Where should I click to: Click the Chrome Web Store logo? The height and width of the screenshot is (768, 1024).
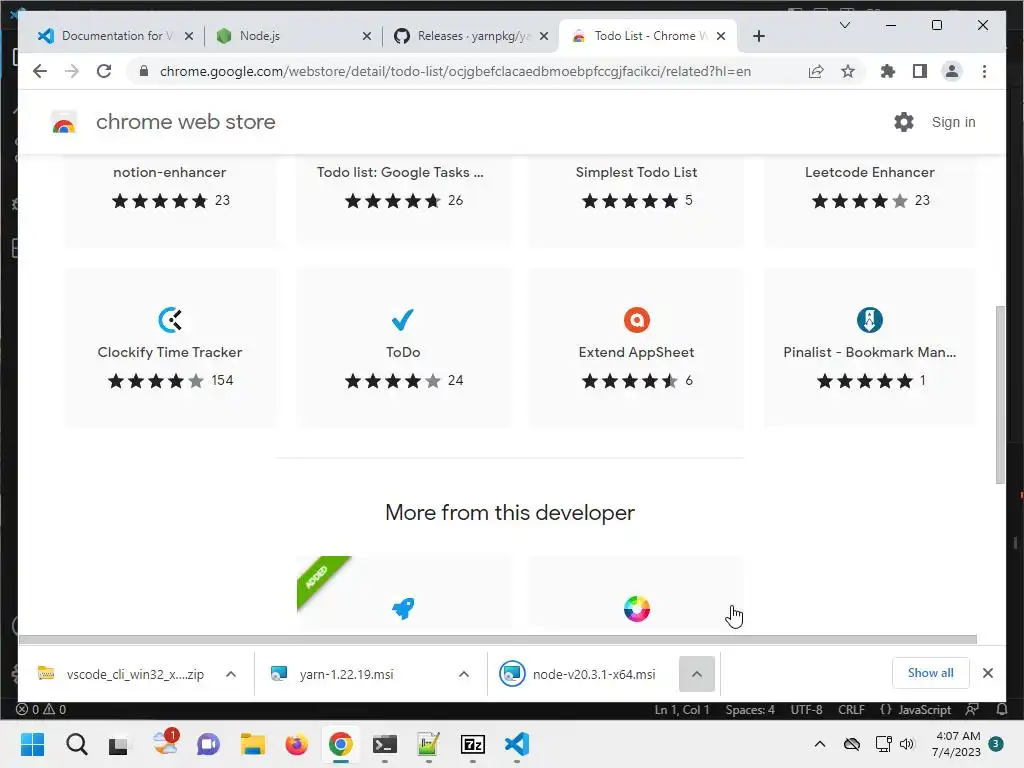pyautogui.click(x=64, y=122)
